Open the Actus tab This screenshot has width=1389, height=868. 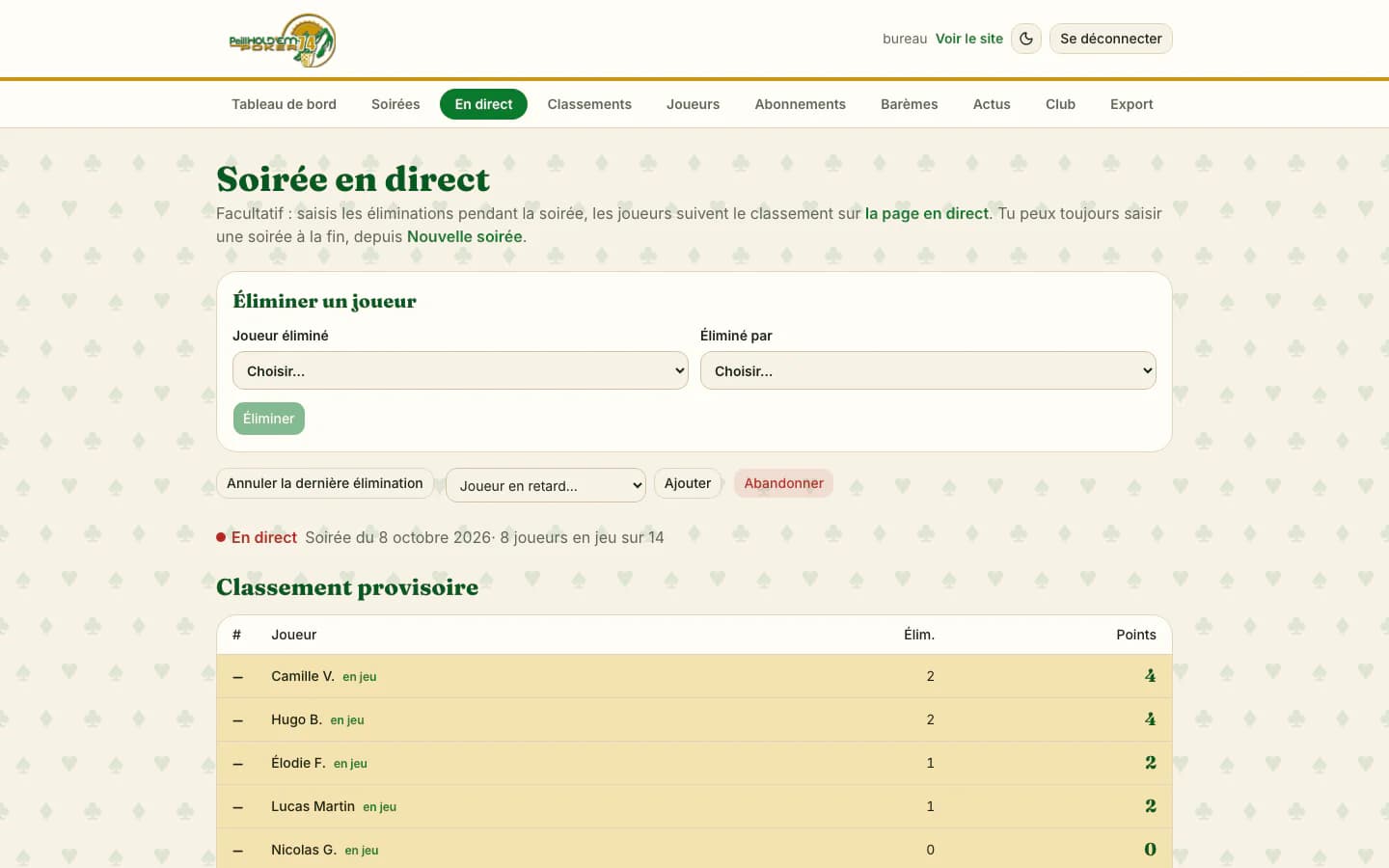tap(992, 104)
